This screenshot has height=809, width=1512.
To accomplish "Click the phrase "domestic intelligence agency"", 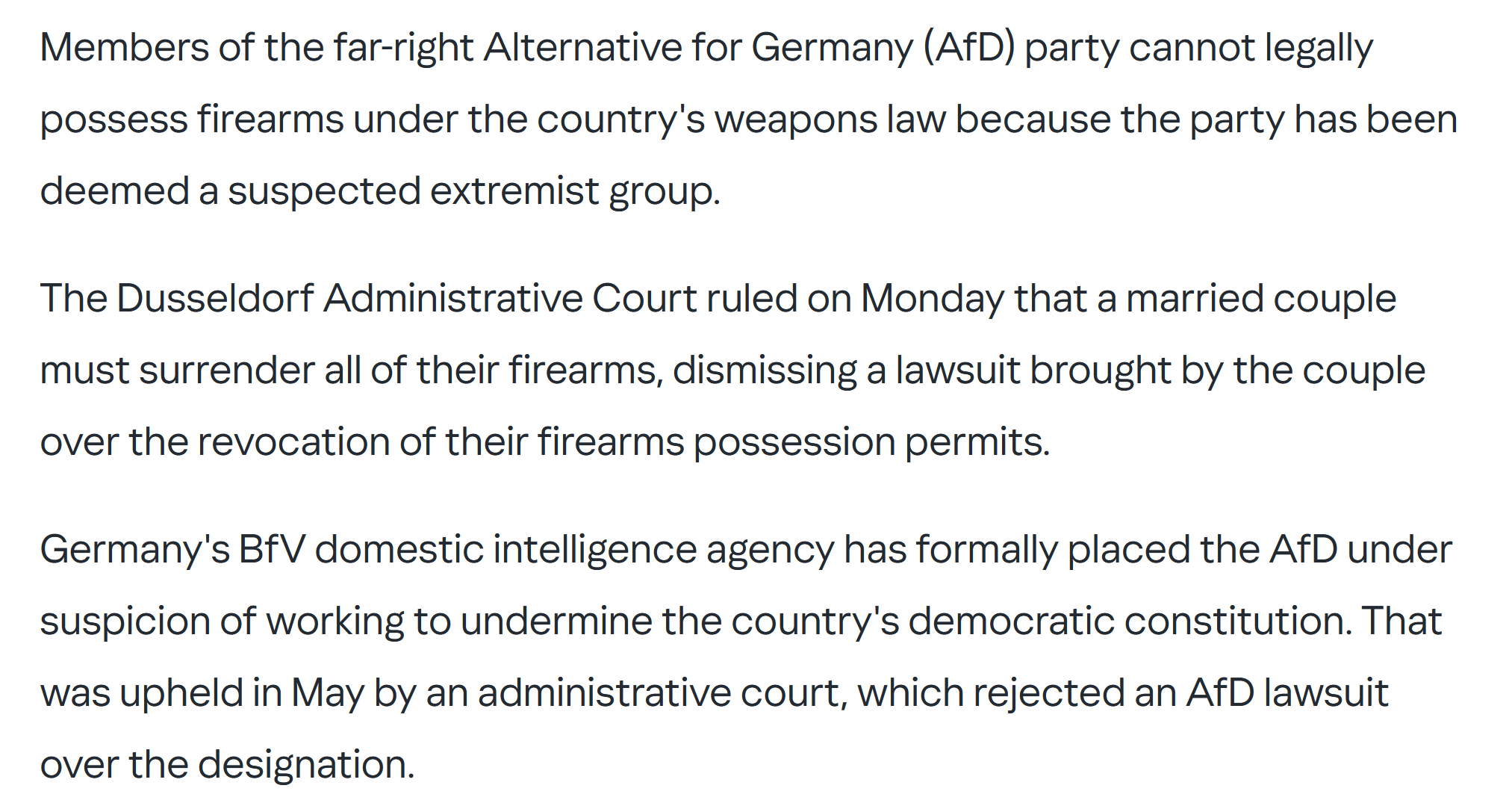I will tap(574, 551).
